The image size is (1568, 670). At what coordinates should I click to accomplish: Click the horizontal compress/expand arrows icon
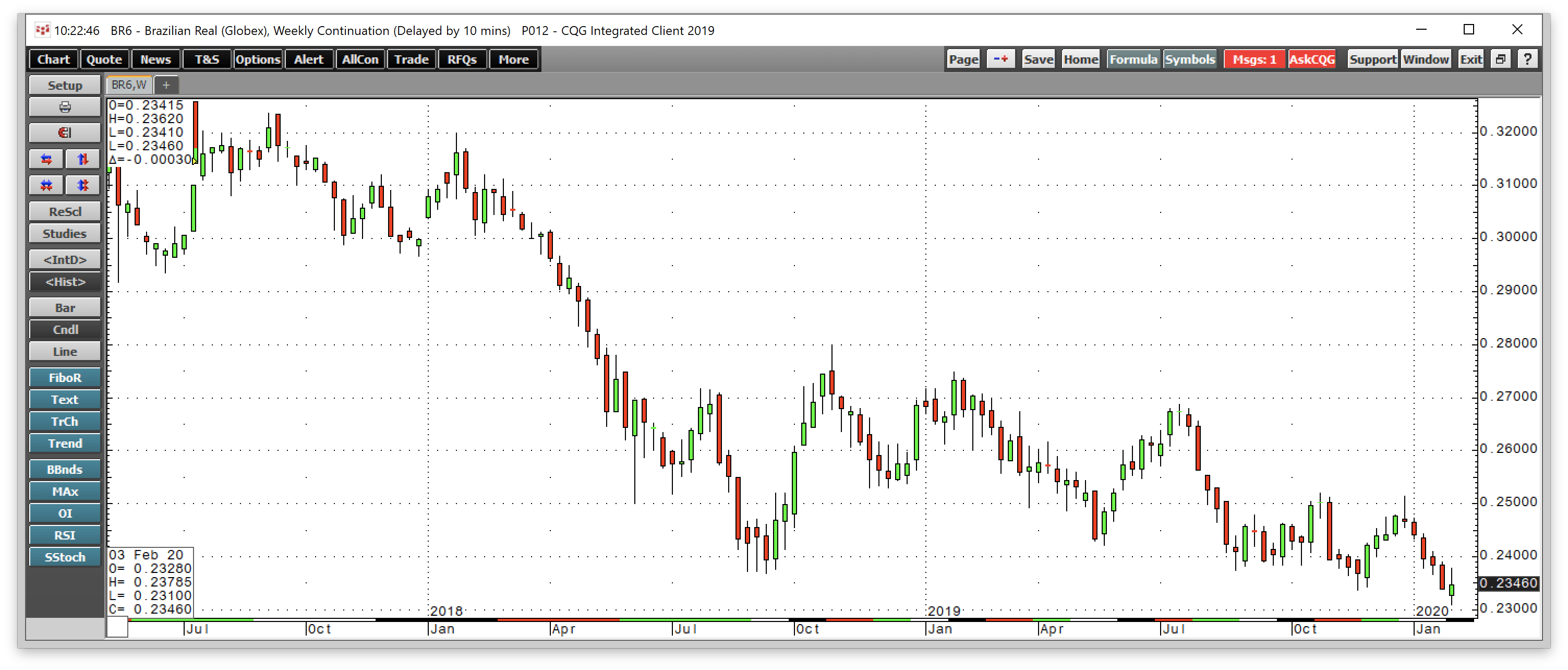pos(46,185)
